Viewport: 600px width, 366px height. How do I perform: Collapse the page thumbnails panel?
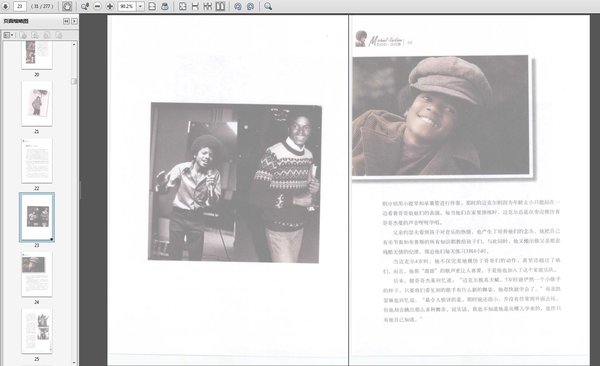point(66,21)
